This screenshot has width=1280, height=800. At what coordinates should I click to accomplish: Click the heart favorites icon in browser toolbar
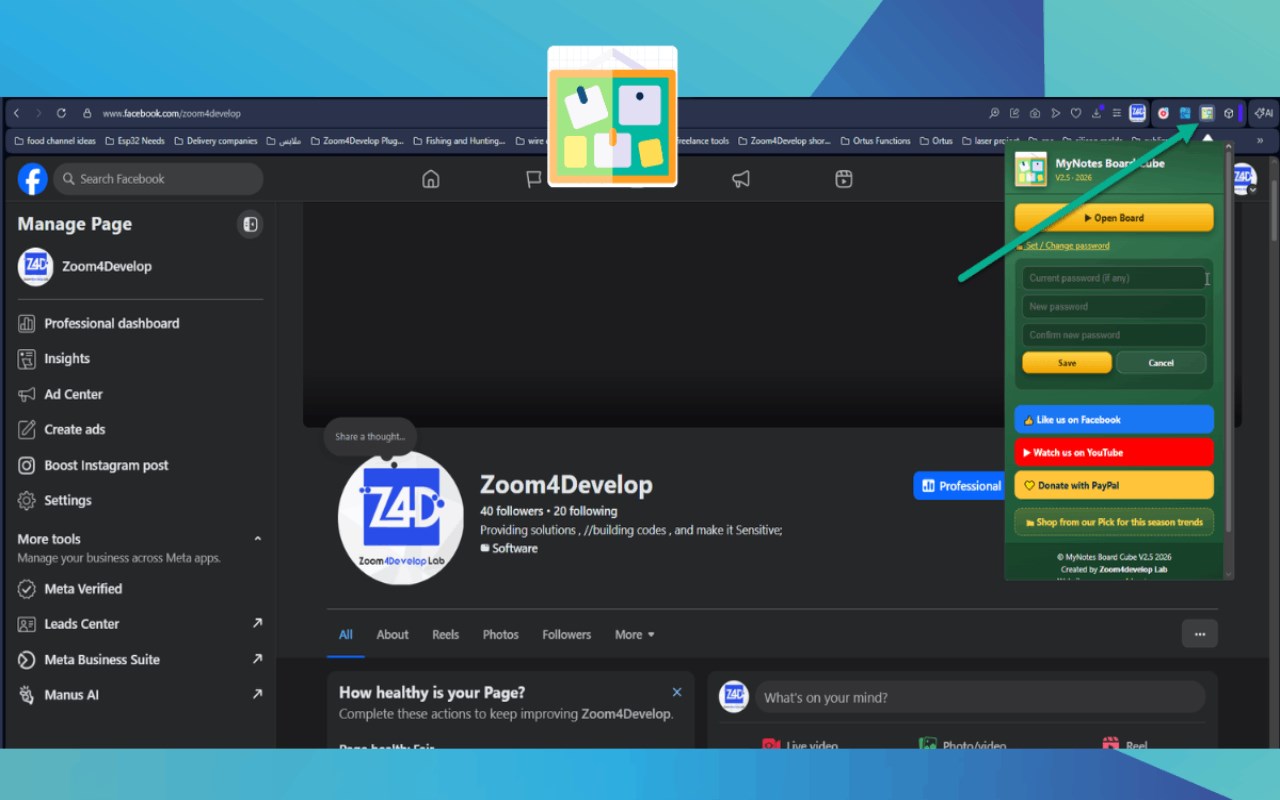coord(1076,113)
